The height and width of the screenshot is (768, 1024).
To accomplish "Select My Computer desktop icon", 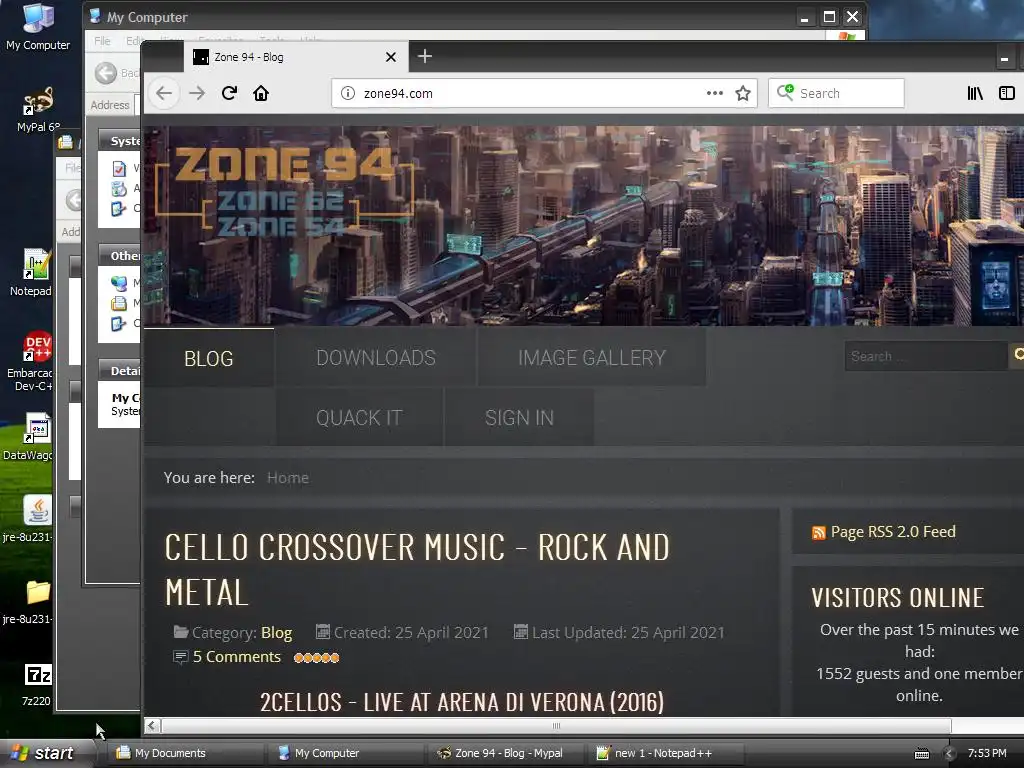I will (x=38, y=26).
